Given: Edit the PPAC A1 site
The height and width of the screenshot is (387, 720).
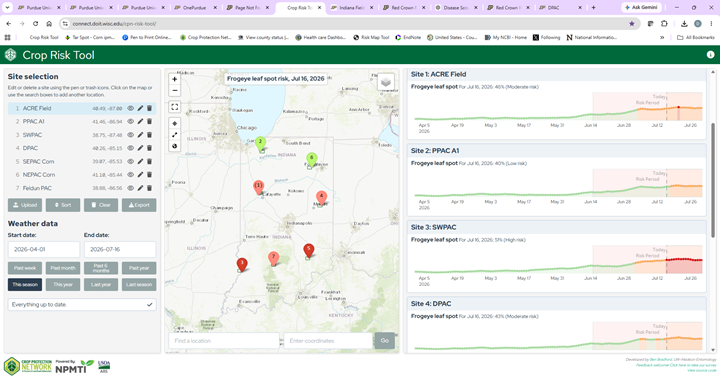Looking at the screenshot, I should point(140,122).
